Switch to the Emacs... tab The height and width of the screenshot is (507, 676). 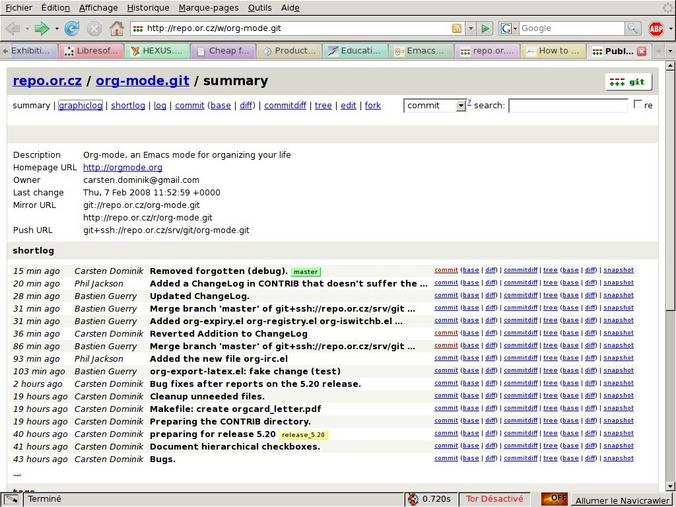pos(421,51)
